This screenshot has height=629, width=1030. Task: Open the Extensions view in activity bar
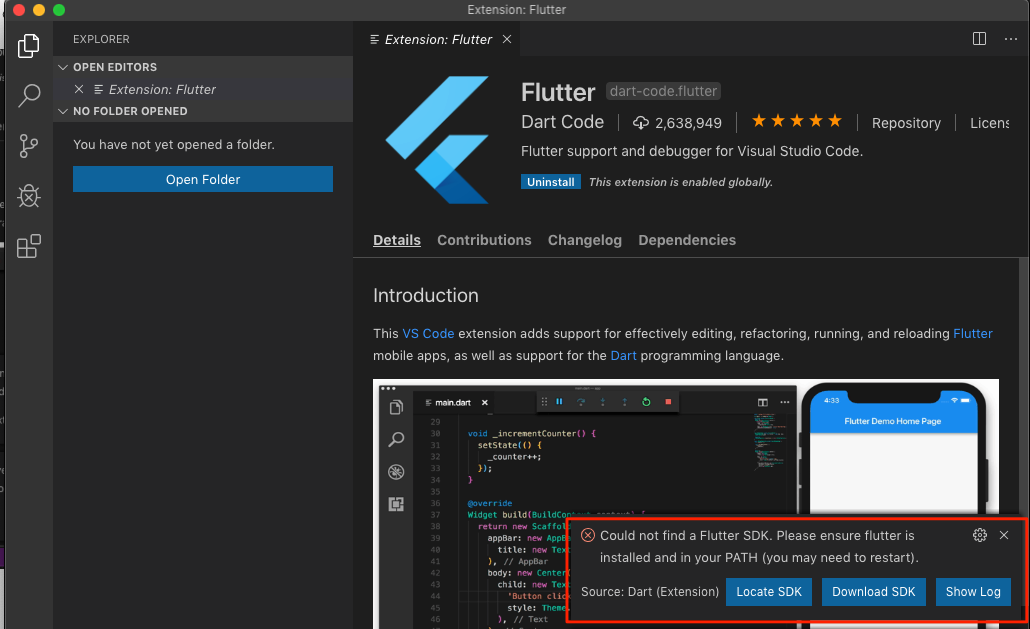[x=28, y=246]
